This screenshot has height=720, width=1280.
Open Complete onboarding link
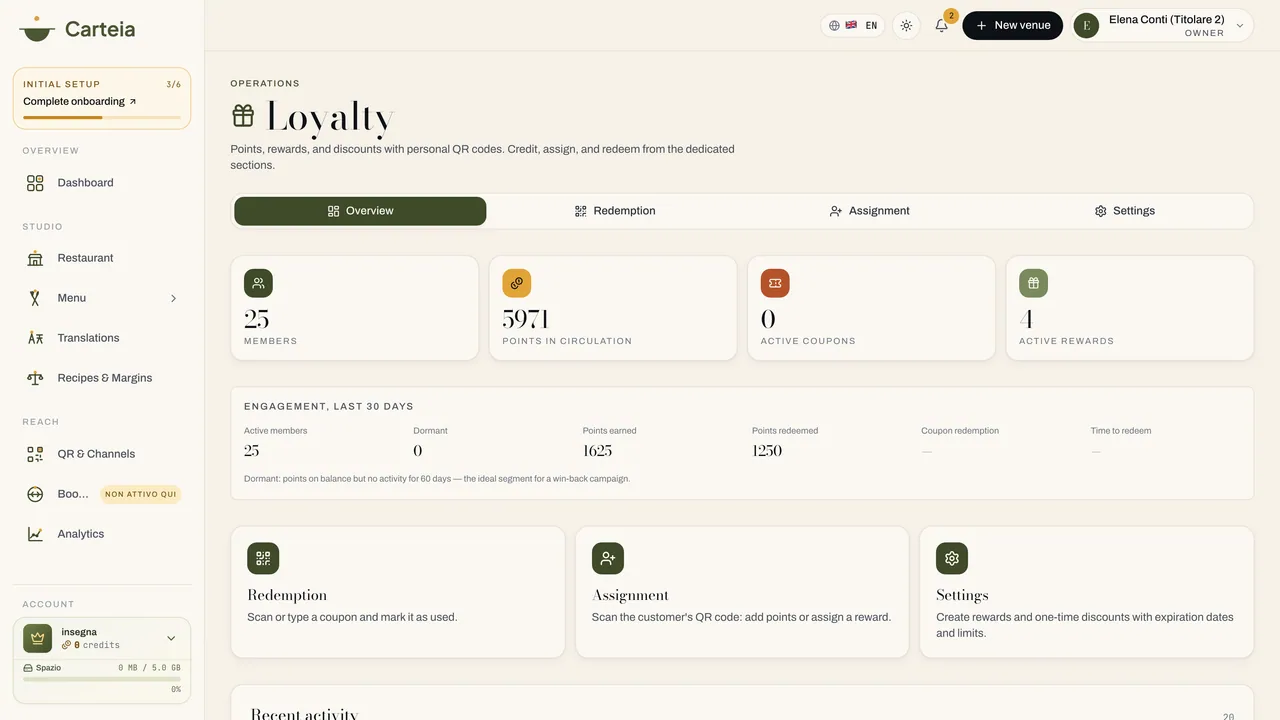coord(80,102)
